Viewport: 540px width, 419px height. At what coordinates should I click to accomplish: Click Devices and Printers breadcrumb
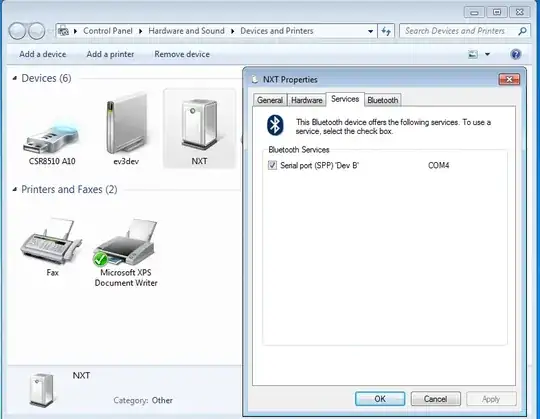(x=277, y=31)
